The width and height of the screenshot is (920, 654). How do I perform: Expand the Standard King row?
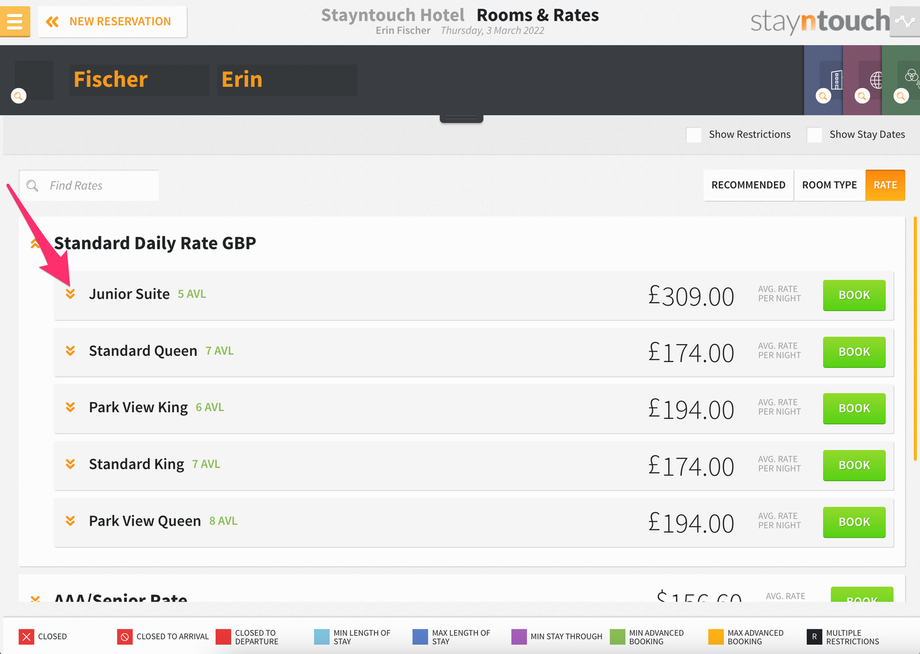pos(70,464)
